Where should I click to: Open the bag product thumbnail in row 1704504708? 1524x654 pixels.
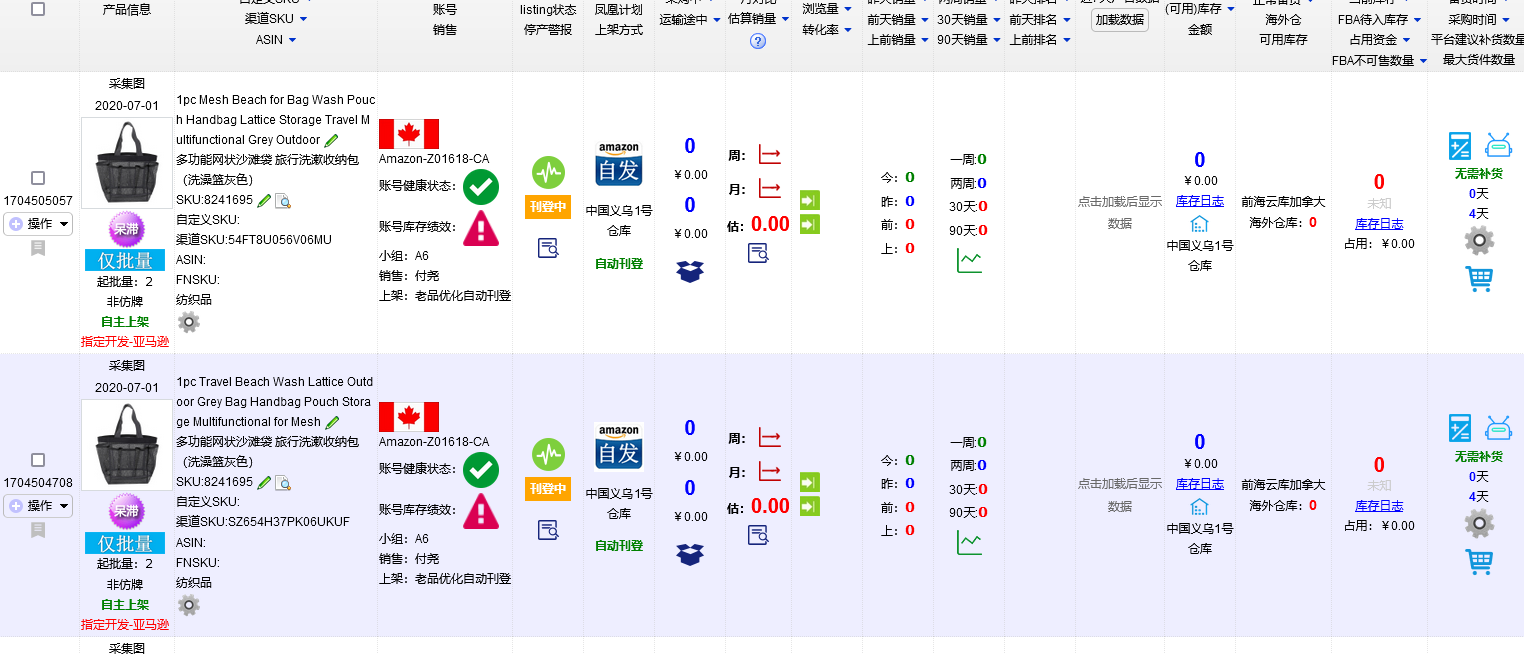coord(127,444)
